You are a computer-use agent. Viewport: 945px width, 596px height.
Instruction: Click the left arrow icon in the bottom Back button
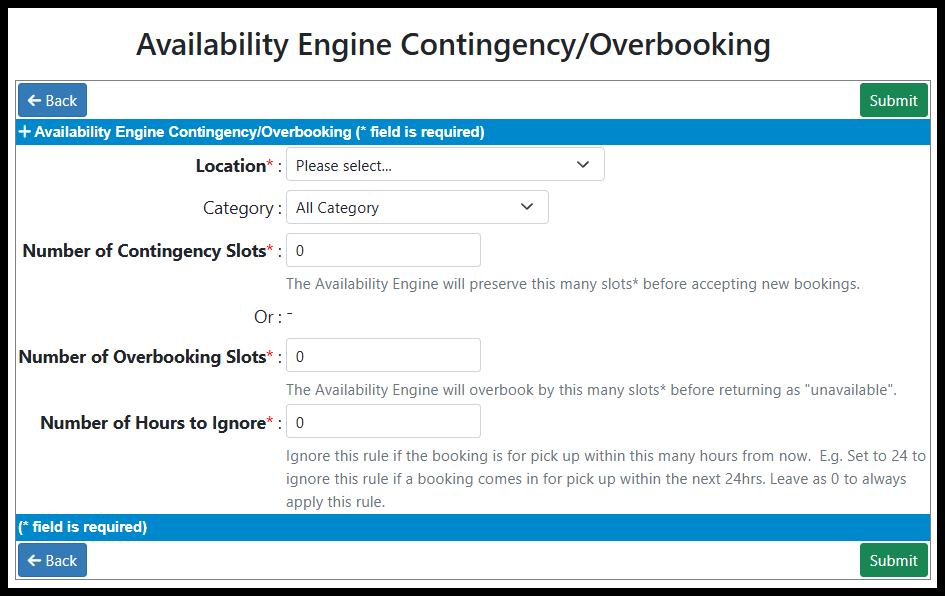34,560
